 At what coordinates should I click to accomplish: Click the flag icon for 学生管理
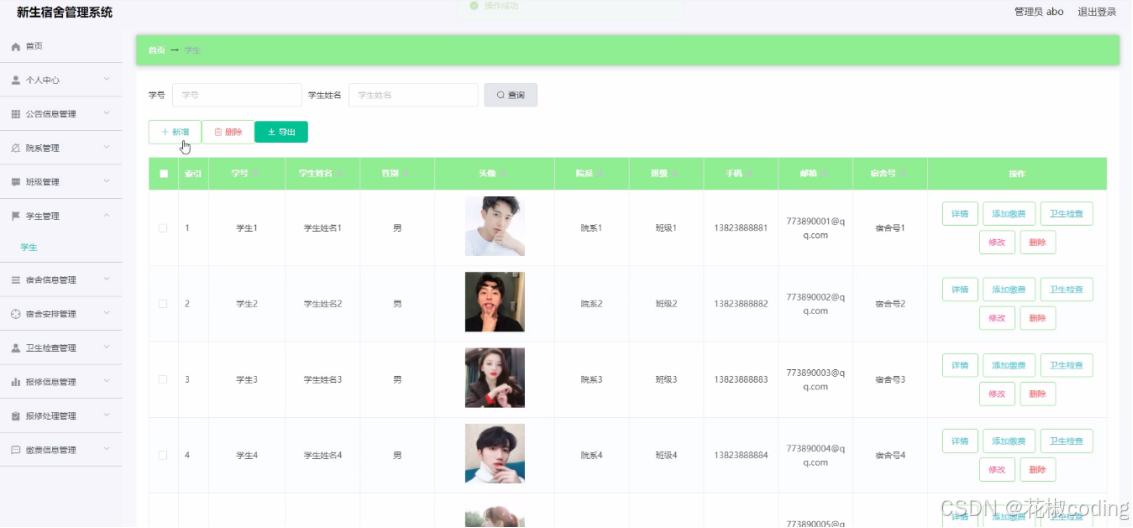pos(16,216)
